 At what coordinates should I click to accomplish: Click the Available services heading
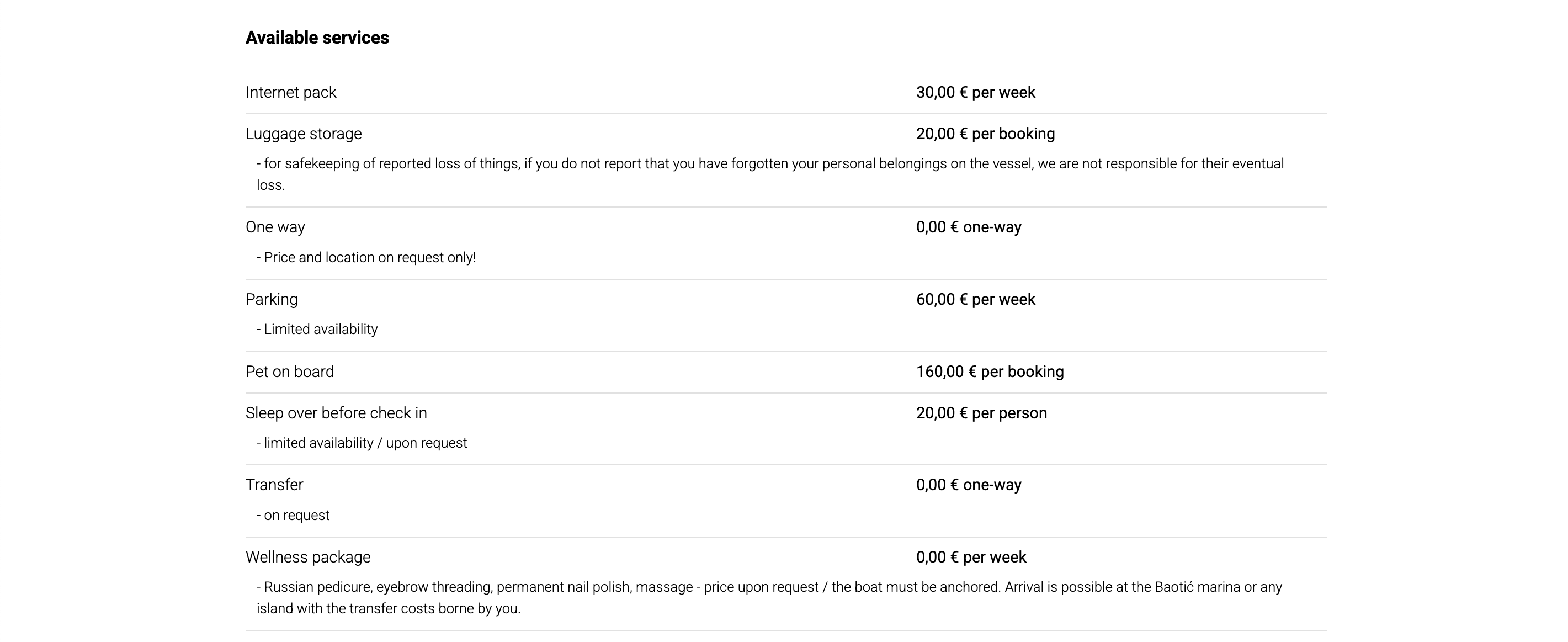click(x=317, y=38)
